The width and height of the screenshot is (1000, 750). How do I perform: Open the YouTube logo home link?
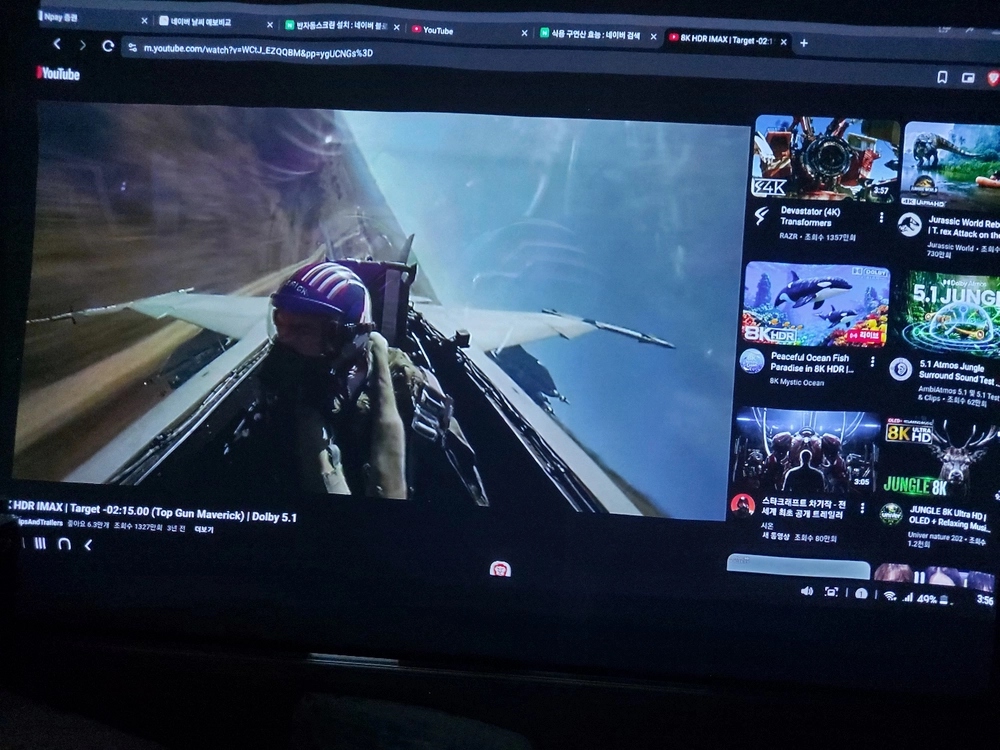pos(59,73)
